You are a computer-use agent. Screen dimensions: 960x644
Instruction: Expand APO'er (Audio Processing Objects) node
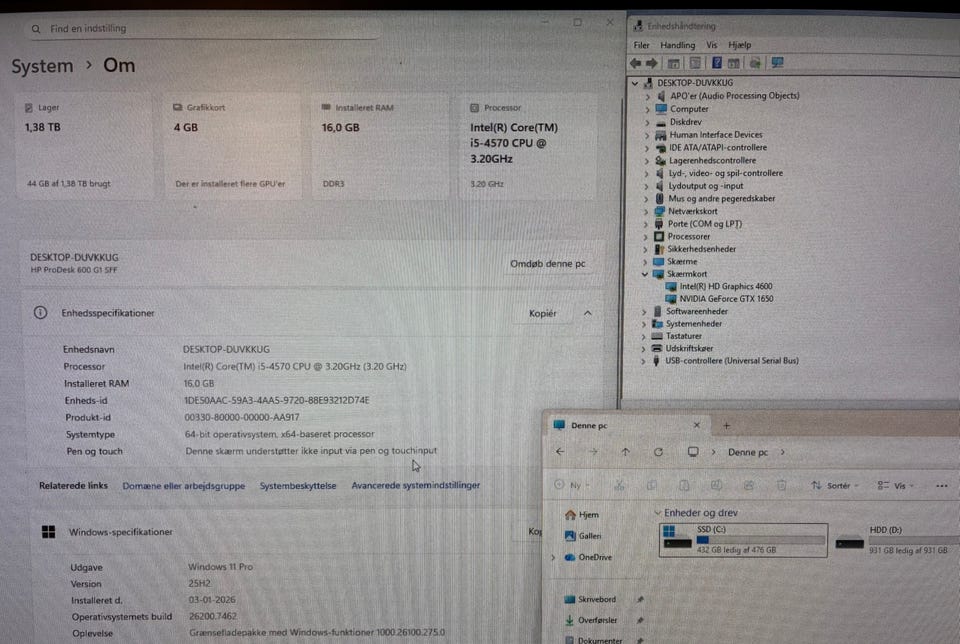(647, 96)
